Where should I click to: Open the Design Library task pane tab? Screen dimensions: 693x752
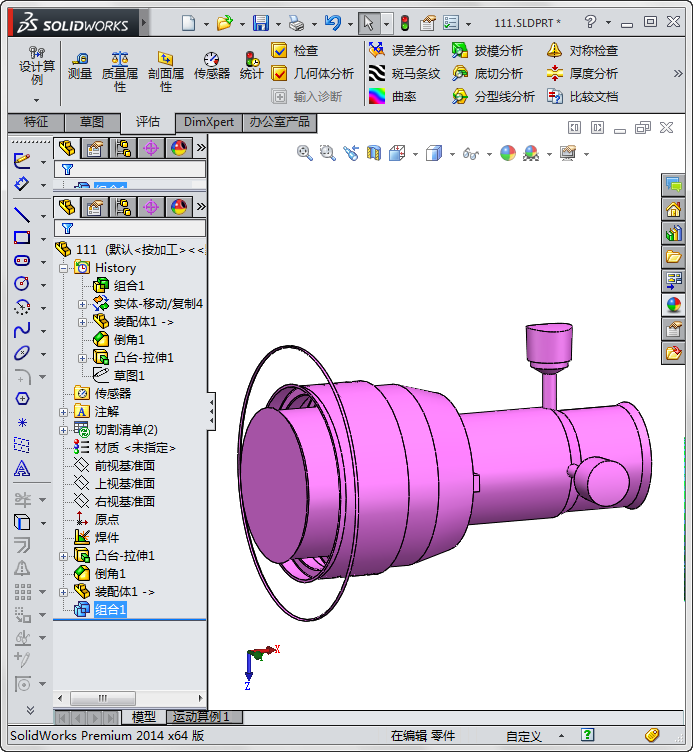673,233
